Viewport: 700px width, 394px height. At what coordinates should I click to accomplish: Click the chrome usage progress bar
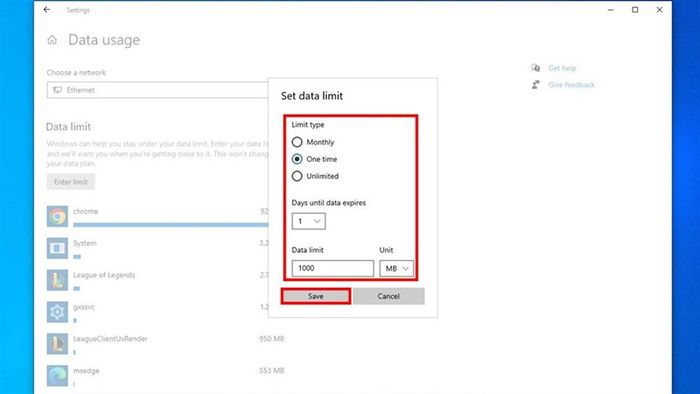(x=171, y=225)
